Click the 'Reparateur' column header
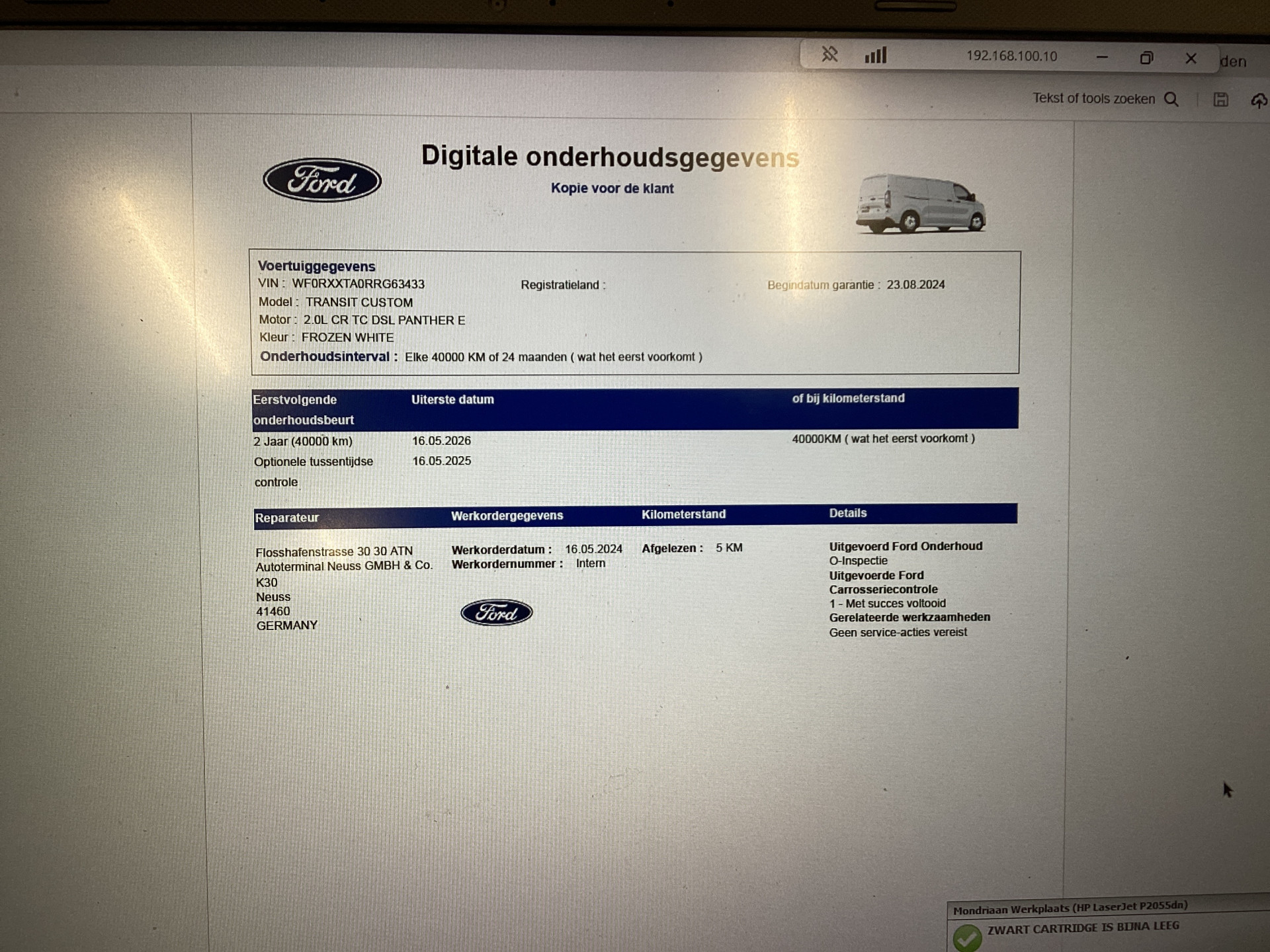Screen dimensions: 1270x952 point(287,518)
